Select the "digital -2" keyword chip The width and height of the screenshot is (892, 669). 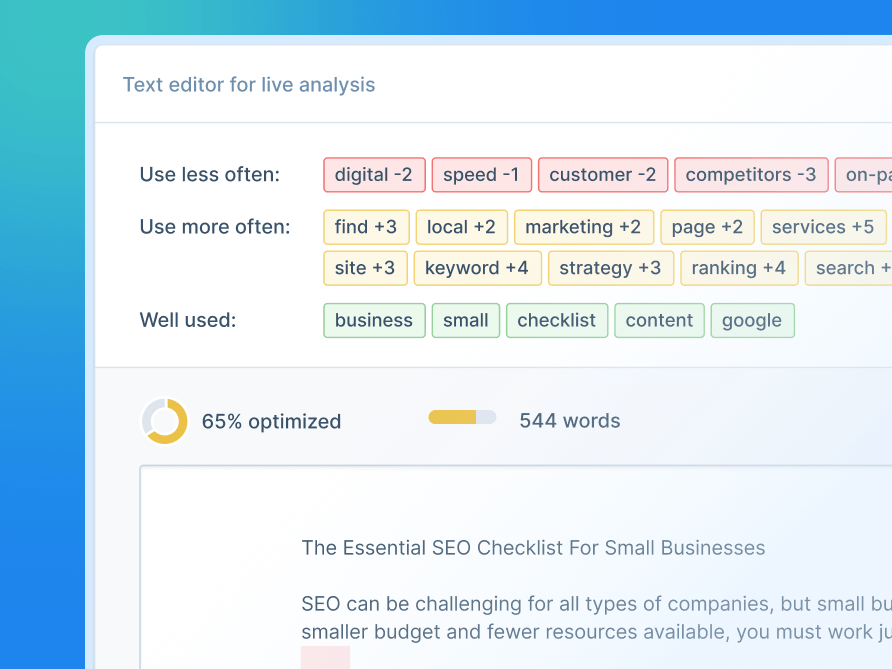[x=374, y=174]
